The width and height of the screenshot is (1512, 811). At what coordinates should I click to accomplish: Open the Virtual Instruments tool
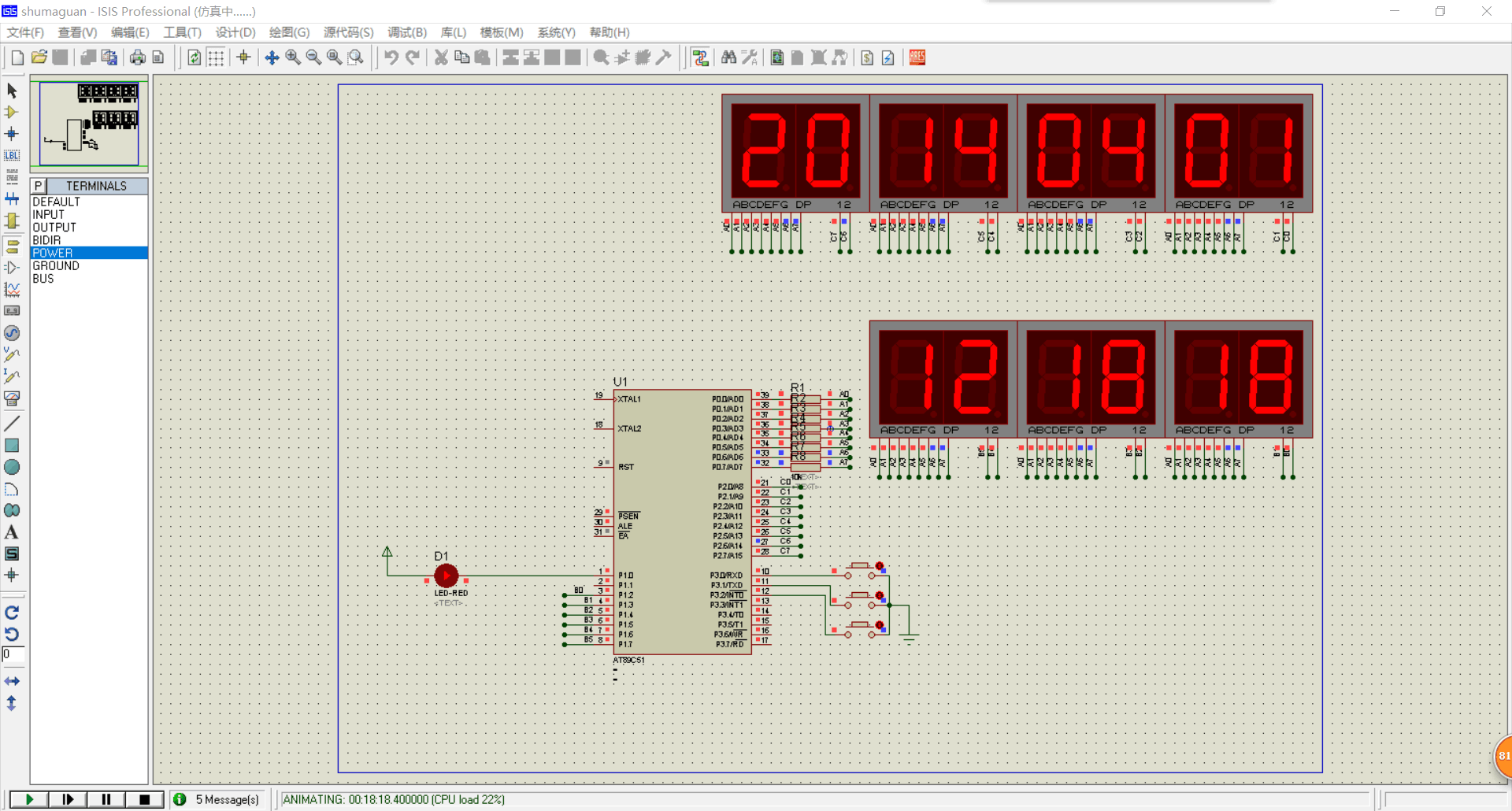point(12,398)
